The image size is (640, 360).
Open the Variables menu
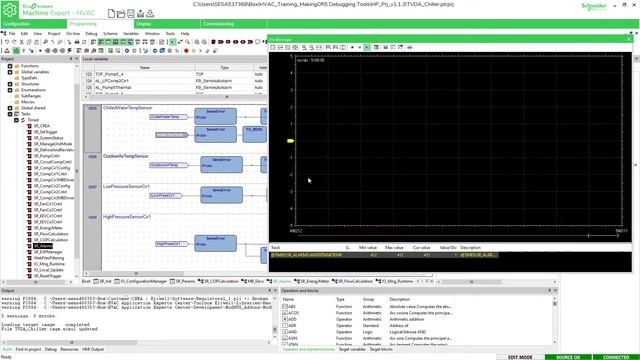[131, 33]
